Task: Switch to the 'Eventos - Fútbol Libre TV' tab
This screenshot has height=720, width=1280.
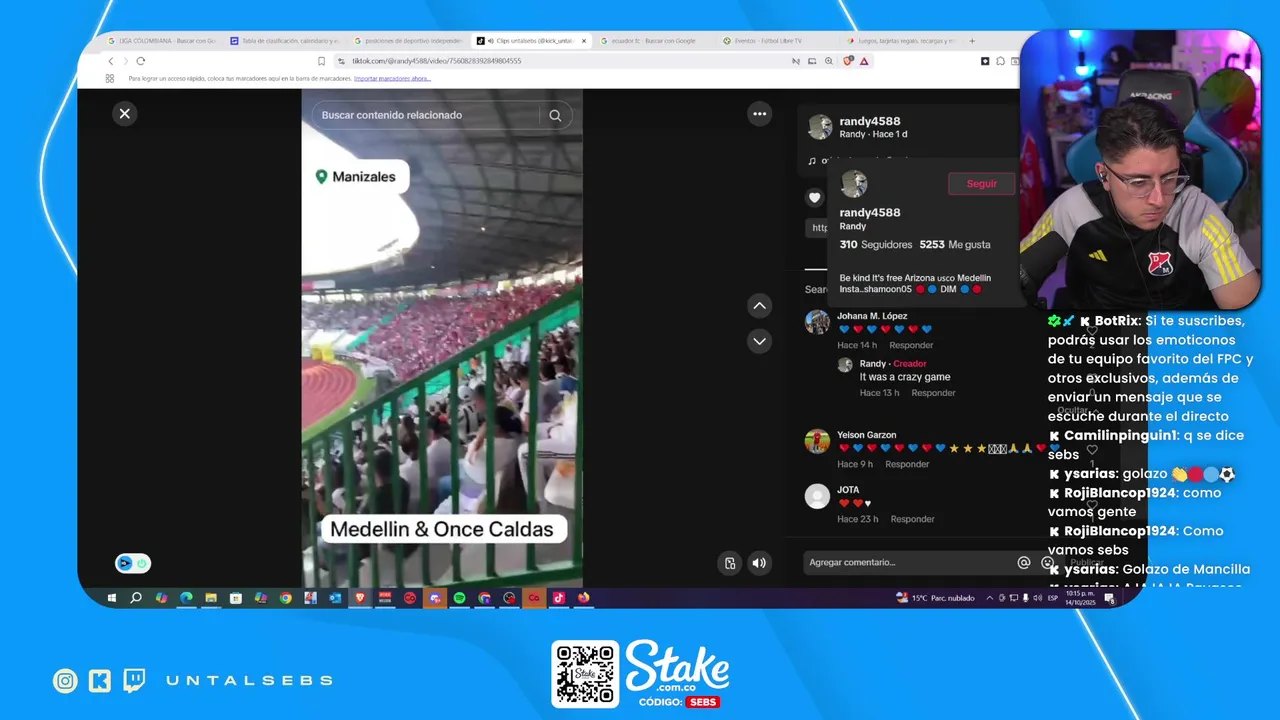Action: 777,41
